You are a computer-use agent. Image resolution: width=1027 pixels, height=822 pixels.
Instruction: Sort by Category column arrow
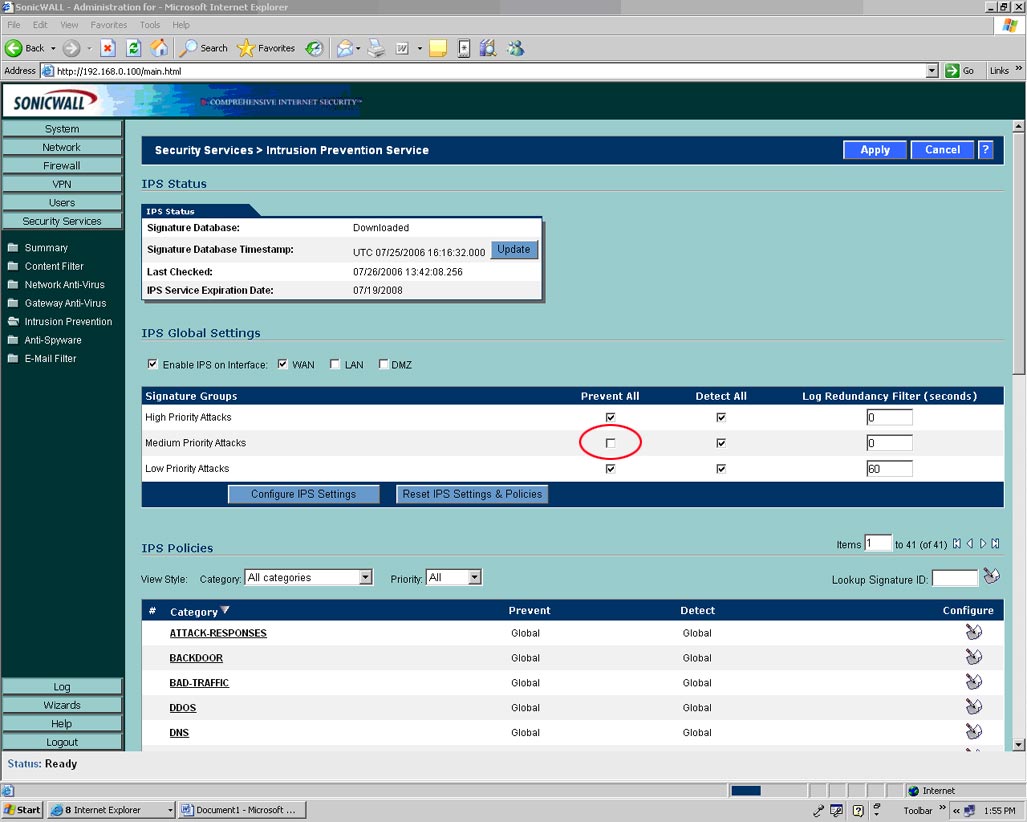pos(225,610)
